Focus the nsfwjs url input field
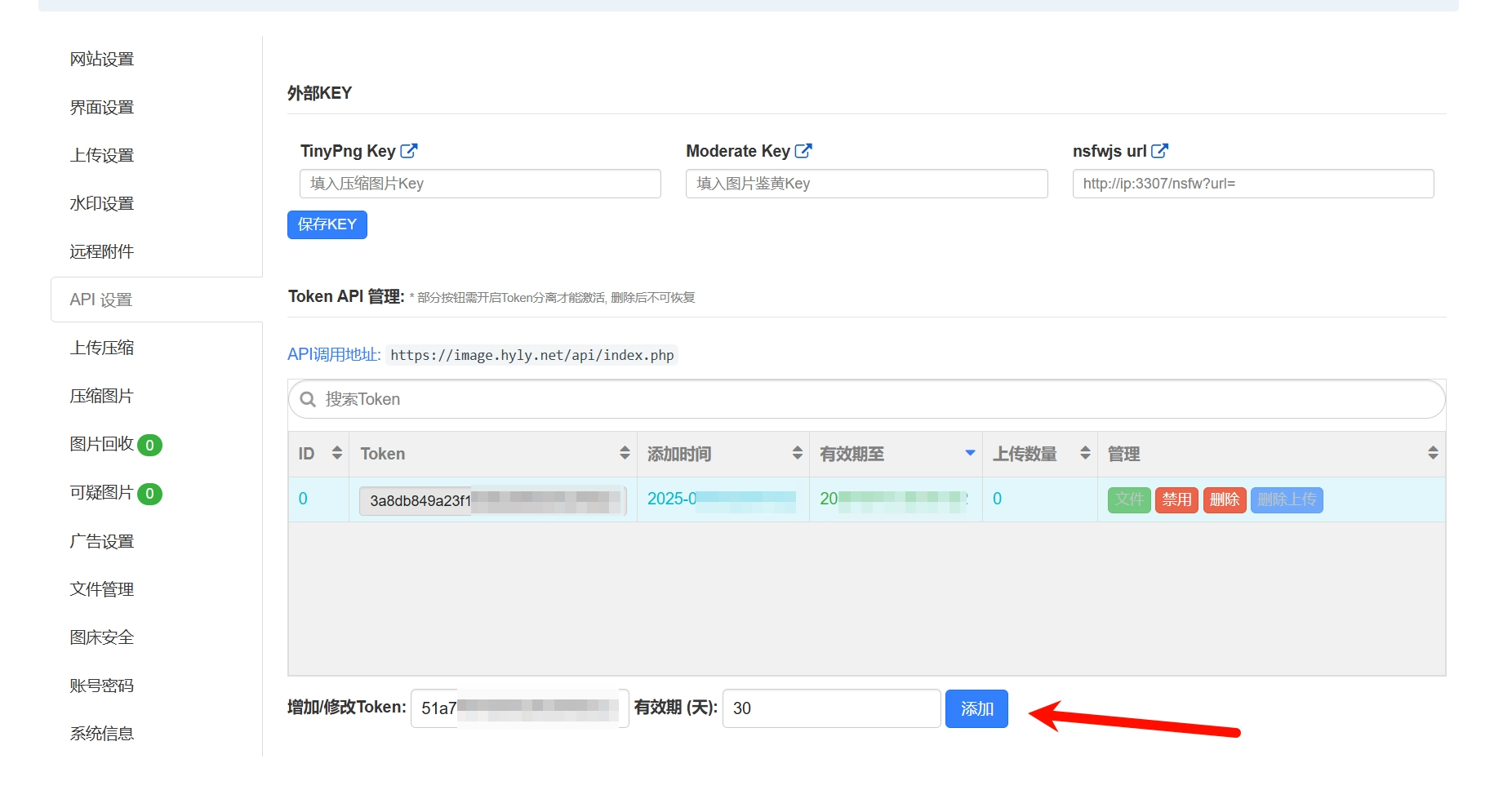 1253,184
